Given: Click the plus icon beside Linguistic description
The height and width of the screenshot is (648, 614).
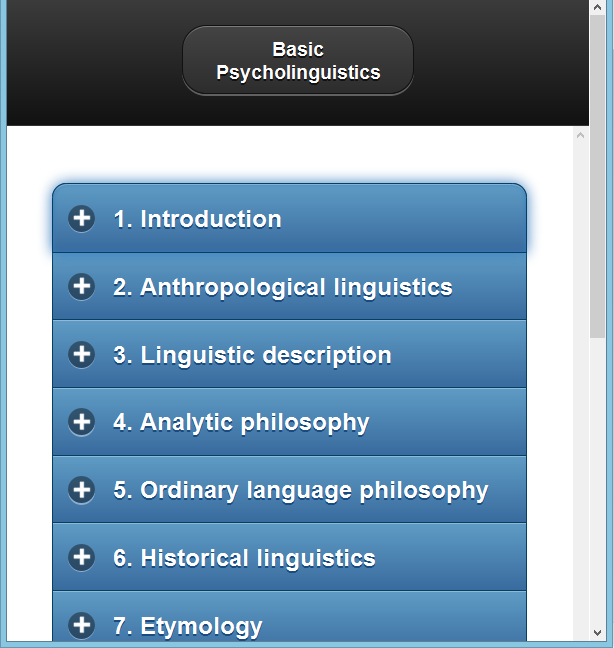Looking at the screenshot, I should coord(82,354).
